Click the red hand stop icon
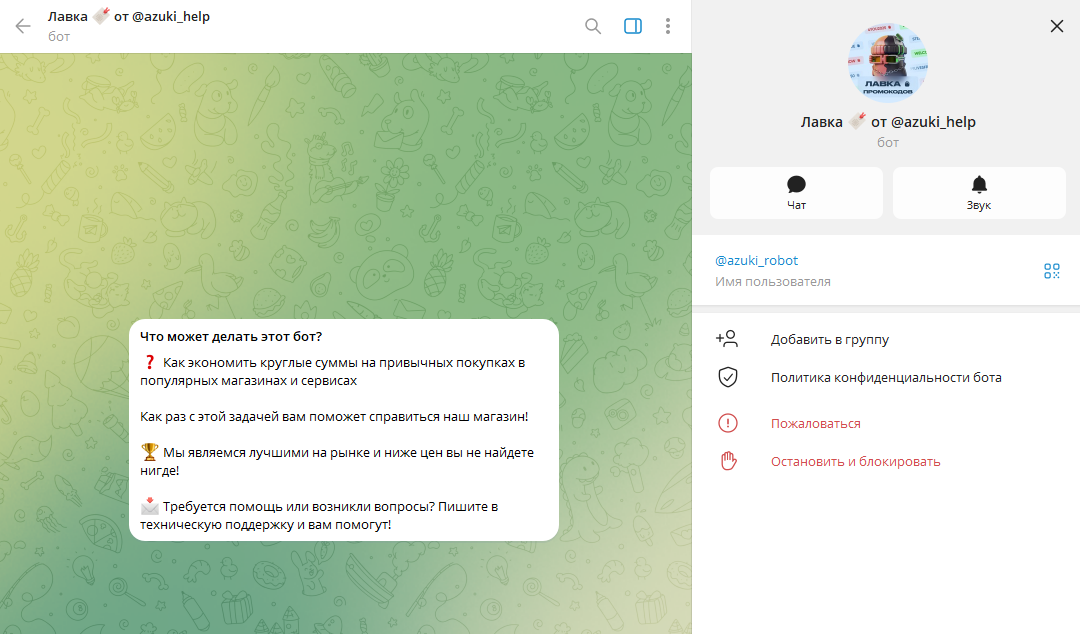Viewport: 1080px width, 634px height. coord(728,461)
